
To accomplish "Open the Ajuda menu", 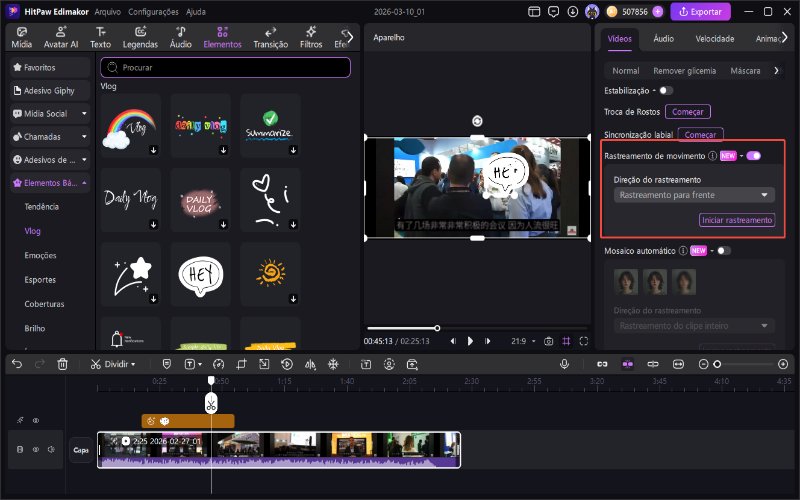I will click(x=195, y=12).
